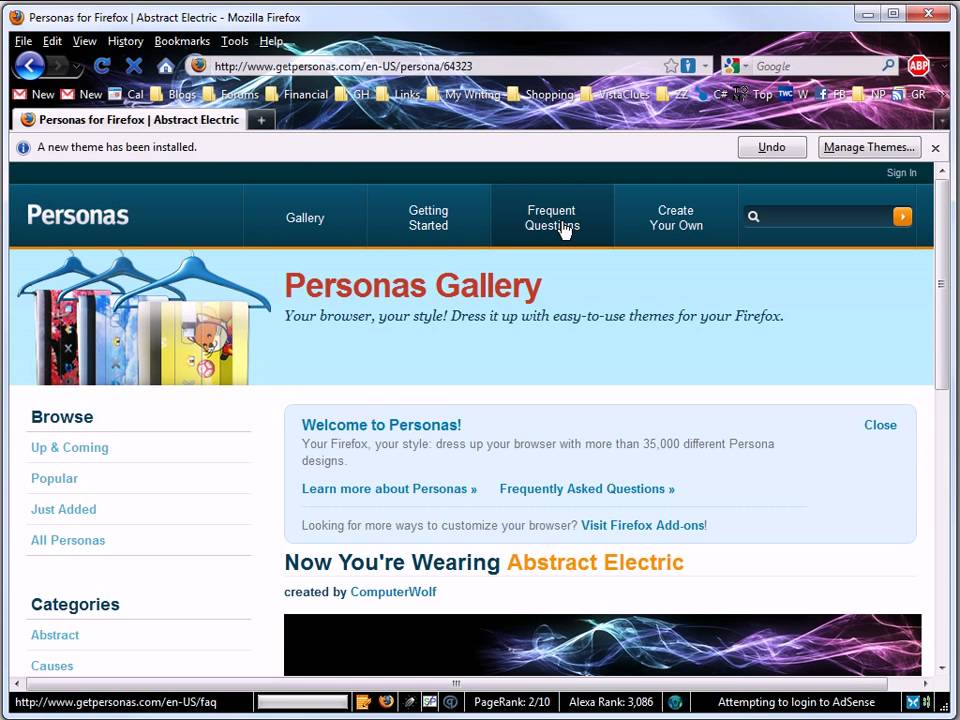This screenshot has height=720, width=960.
Task: Go to the Home page icon
Action: tap(165, 66)
